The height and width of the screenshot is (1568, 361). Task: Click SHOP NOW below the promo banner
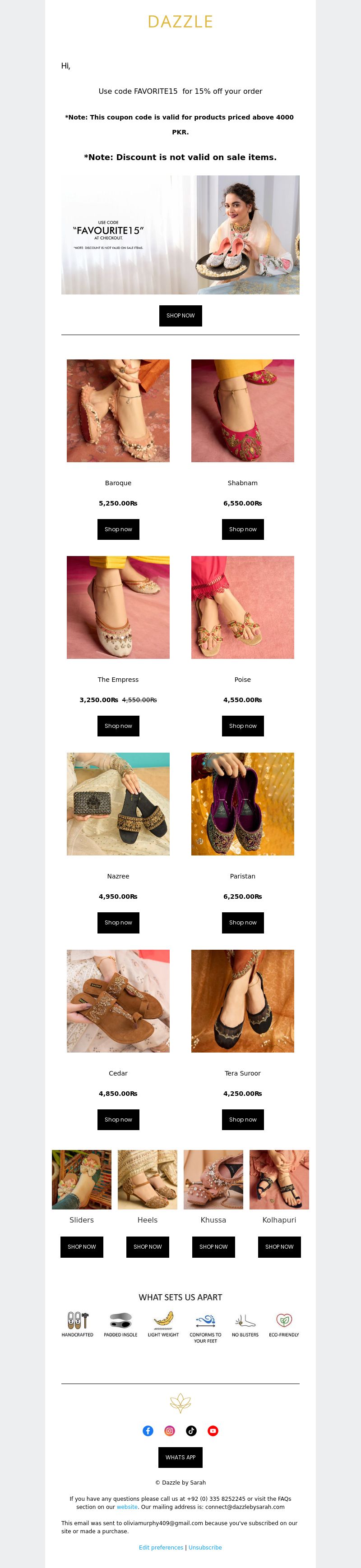point(181,315)
